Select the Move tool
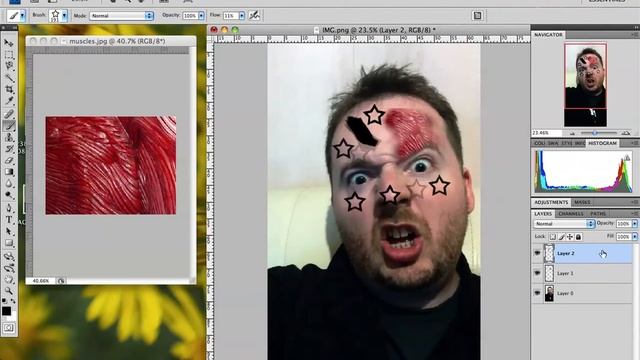 point(9,43)
